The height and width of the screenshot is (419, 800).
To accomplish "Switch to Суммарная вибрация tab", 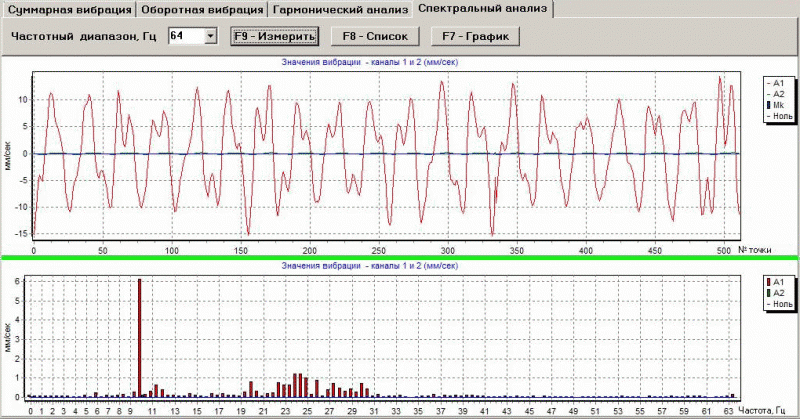I will [69, 9].
